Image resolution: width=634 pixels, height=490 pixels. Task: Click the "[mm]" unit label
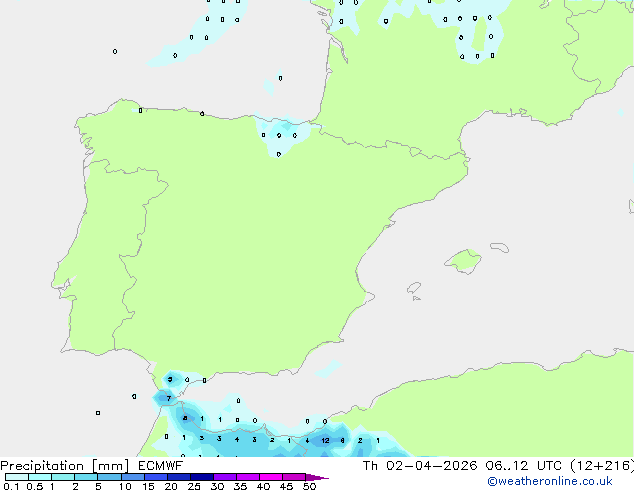coord(111,466)
